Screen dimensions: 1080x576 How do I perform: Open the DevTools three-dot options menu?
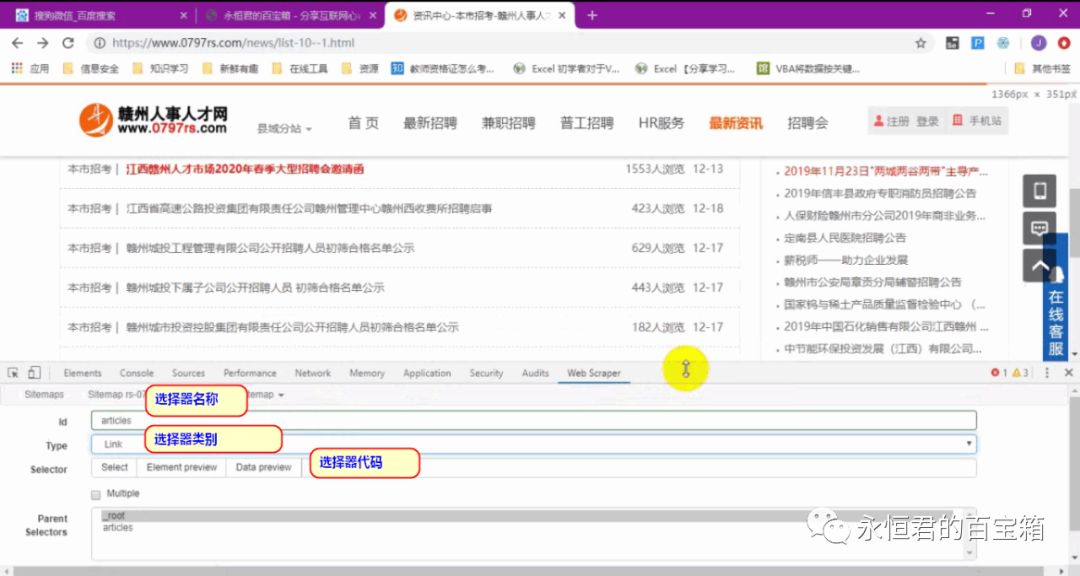point(1047,373)
